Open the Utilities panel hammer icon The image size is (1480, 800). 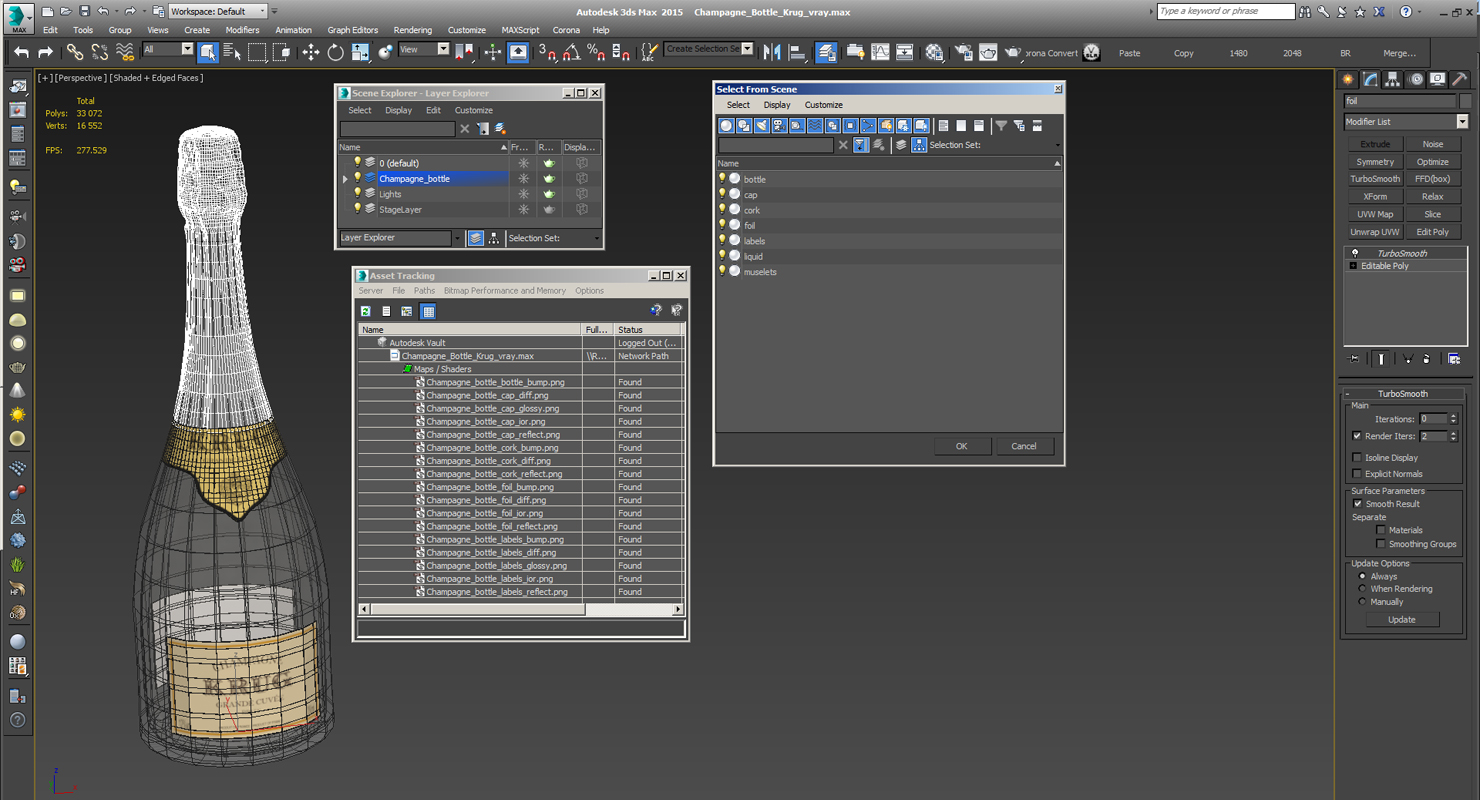1459,79
